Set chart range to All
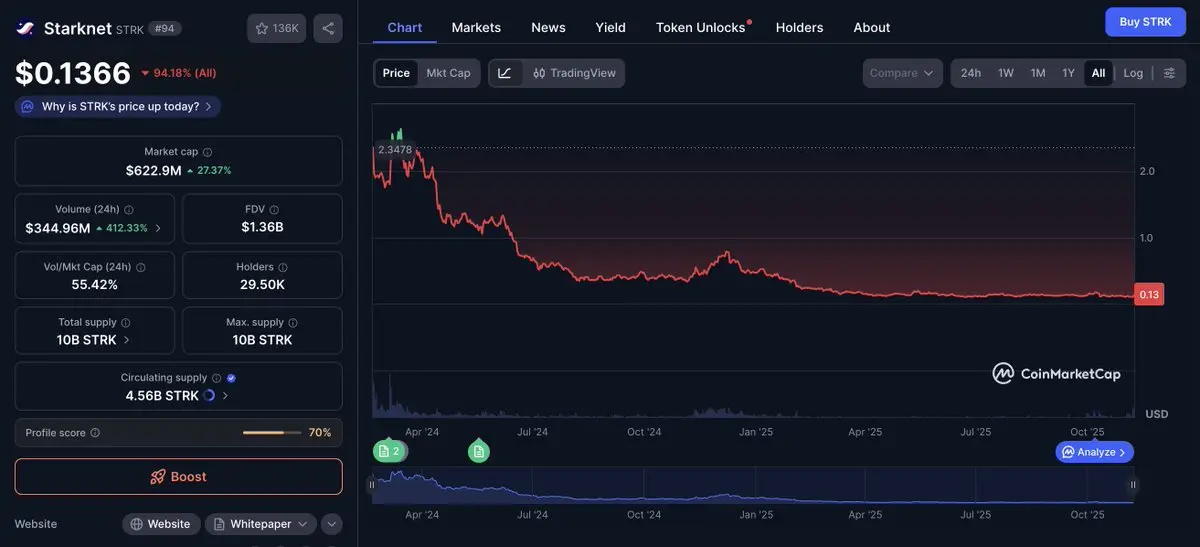Viewport: 1200px width, 547px height. pos(1098,73)
